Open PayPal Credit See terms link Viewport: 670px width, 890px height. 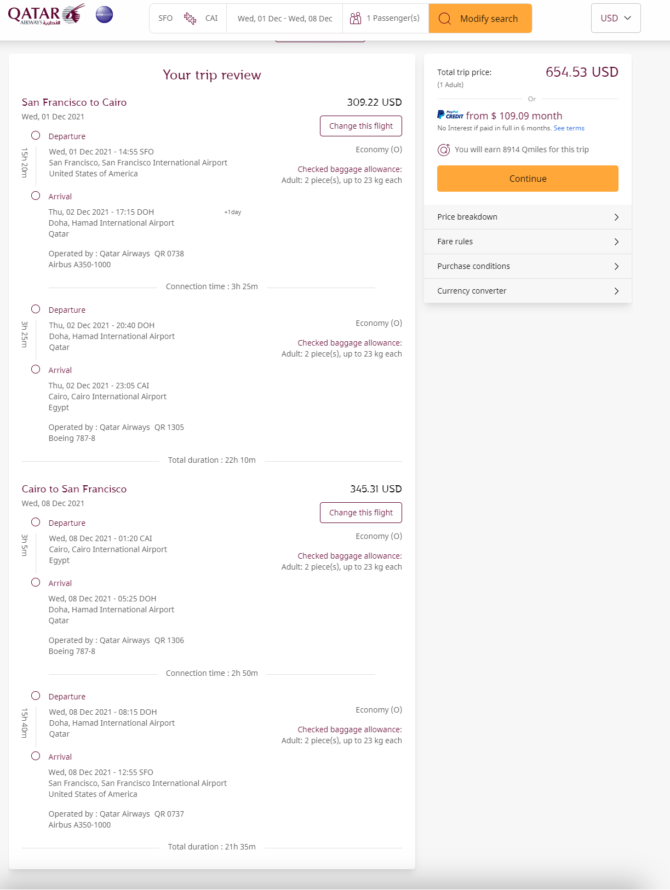(x=569, y=128)
